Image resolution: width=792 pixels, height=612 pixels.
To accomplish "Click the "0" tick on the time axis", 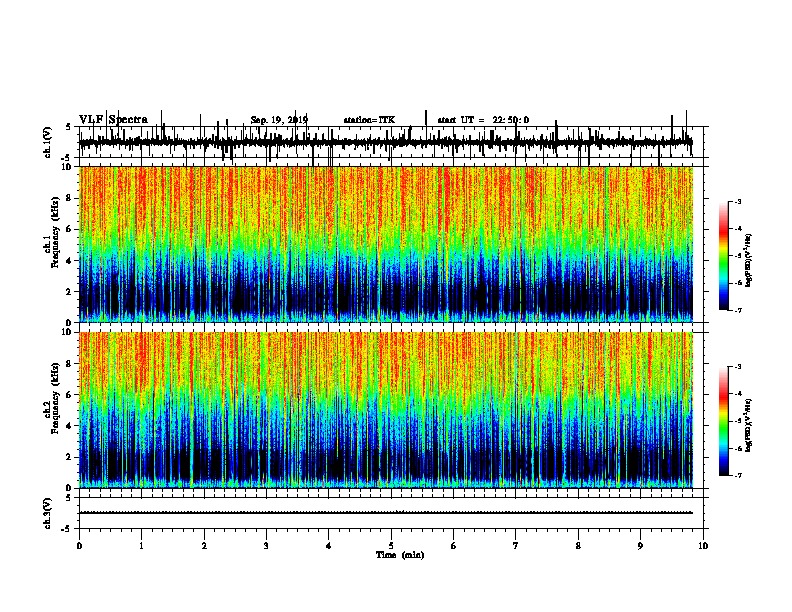I will click(79, 545).
